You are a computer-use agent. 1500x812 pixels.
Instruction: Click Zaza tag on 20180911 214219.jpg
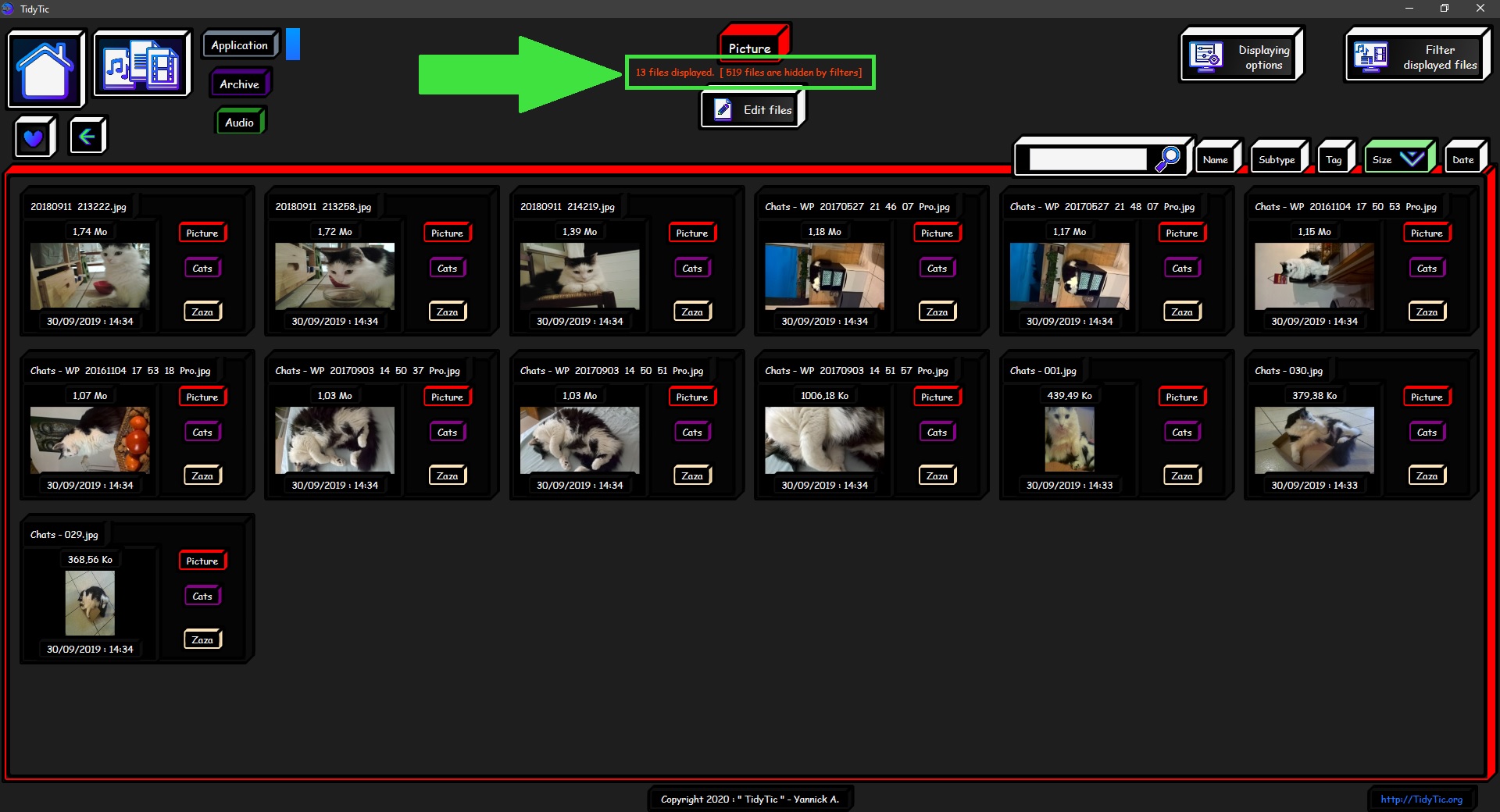(692, 312)
